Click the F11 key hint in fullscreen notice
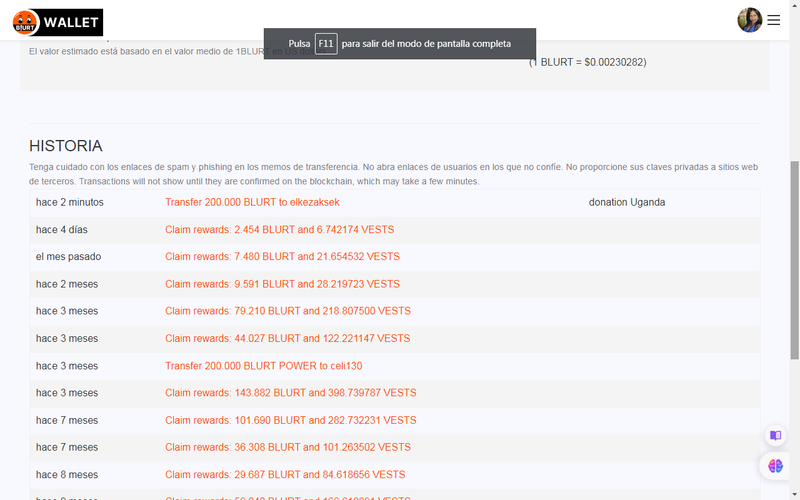800x500 pixels. [x=326, y=44]
